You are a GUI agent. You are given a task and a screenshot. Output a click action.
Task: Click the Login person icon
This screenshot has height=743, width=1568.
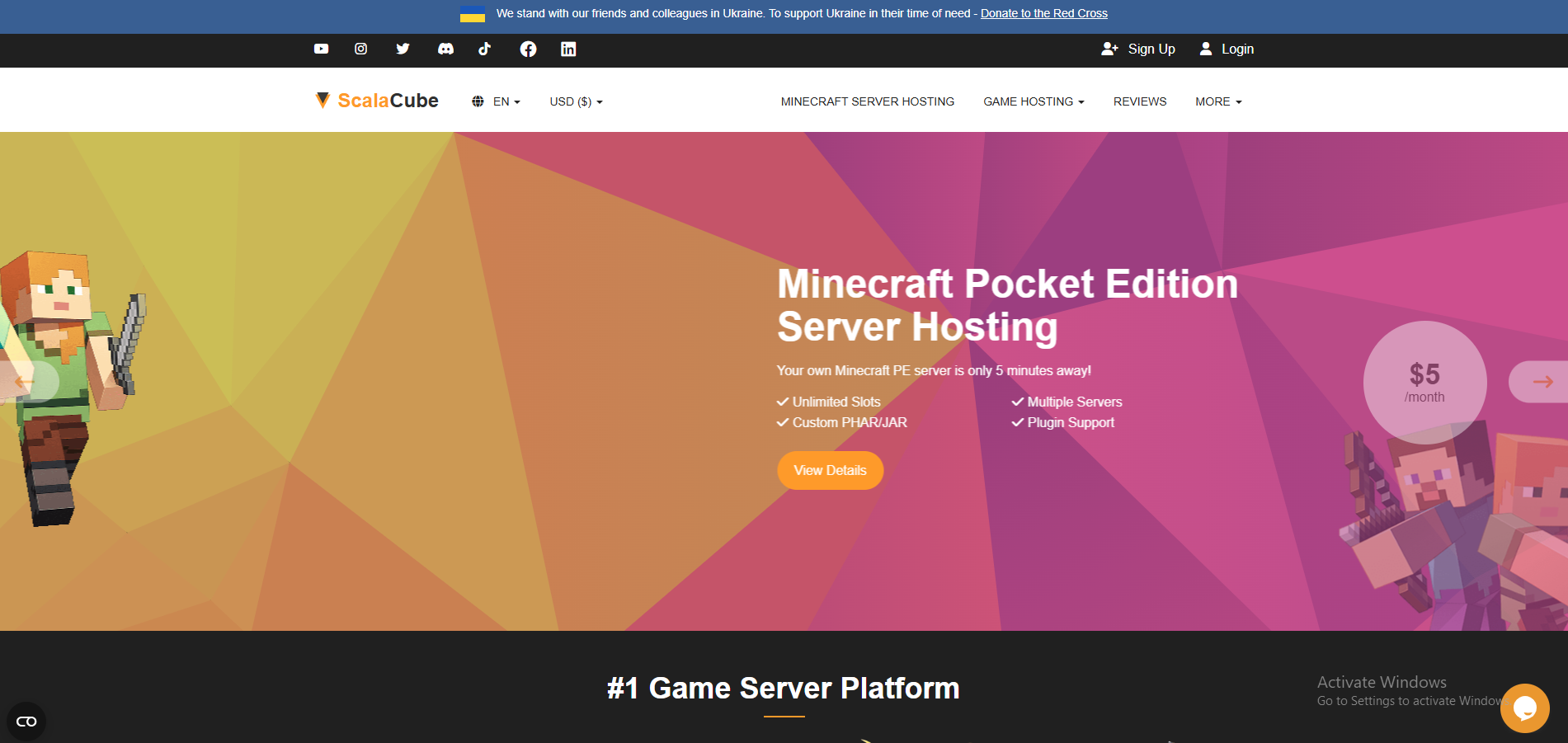(1206, 49)
